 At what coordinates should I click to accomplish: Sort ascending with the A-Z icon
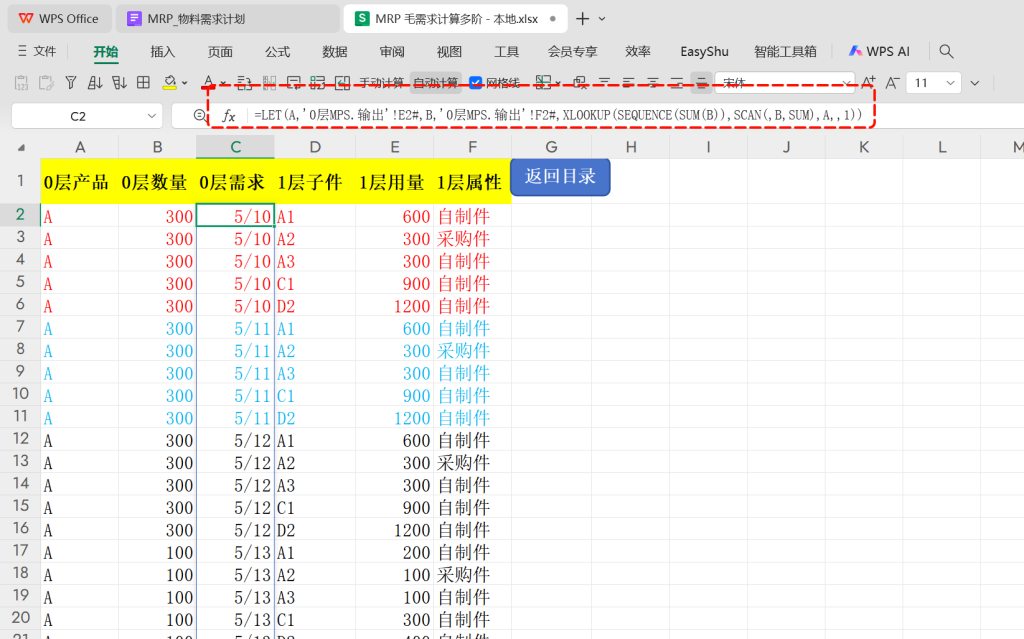pyautogui.click(x=95, y=83)
